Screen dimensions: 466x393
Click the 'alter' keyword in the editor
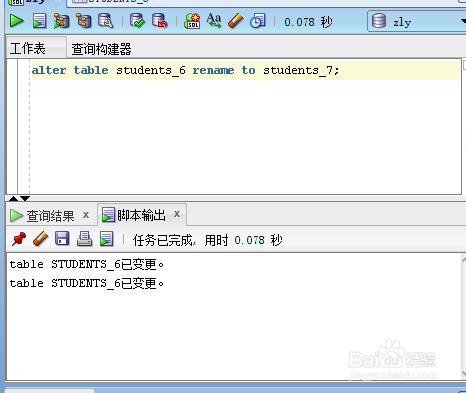[x=49, y=70]
